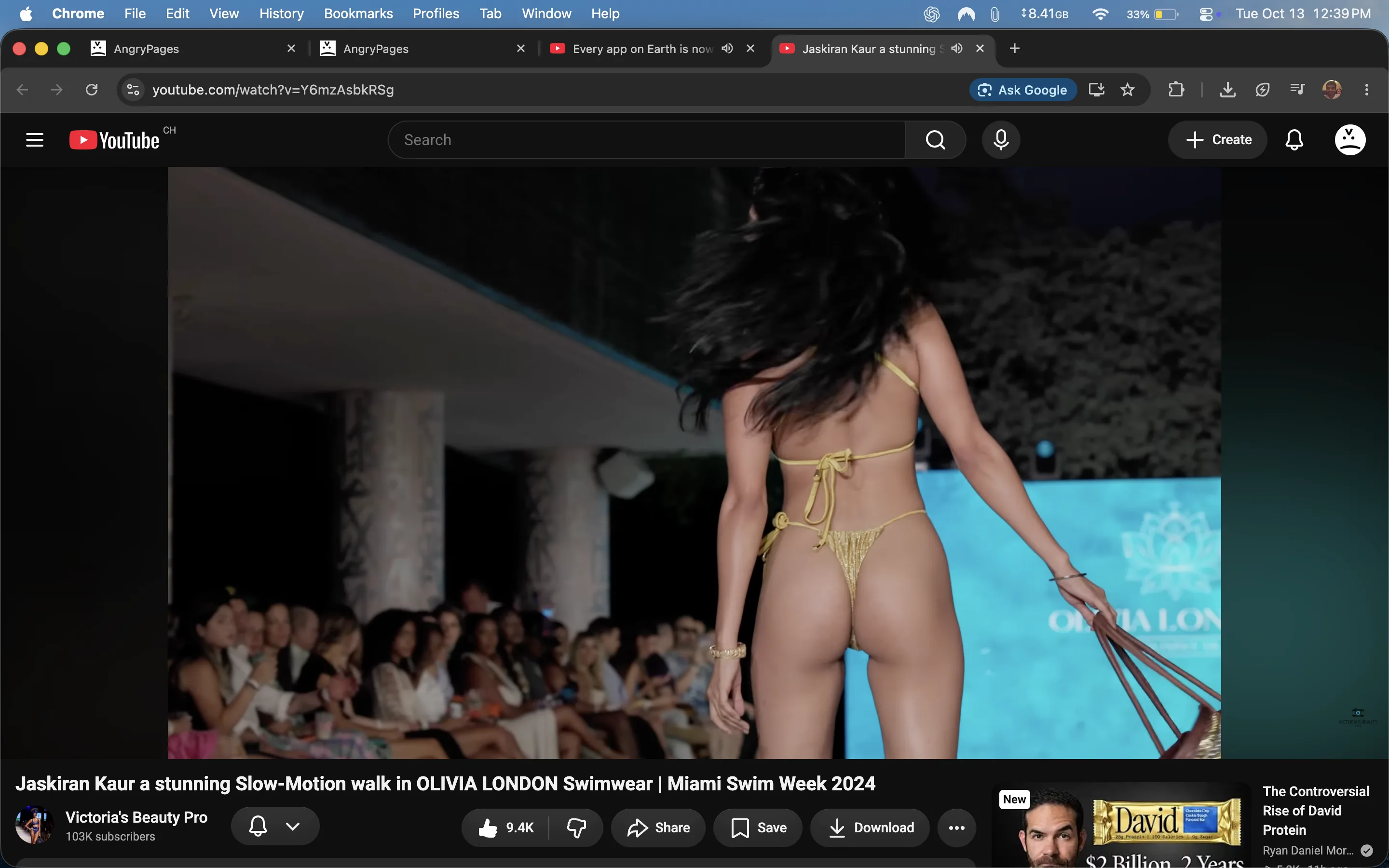The image size is (1389, 868).
Task: Open the David Protein video thumbnail
Action: pos(1122,826)
